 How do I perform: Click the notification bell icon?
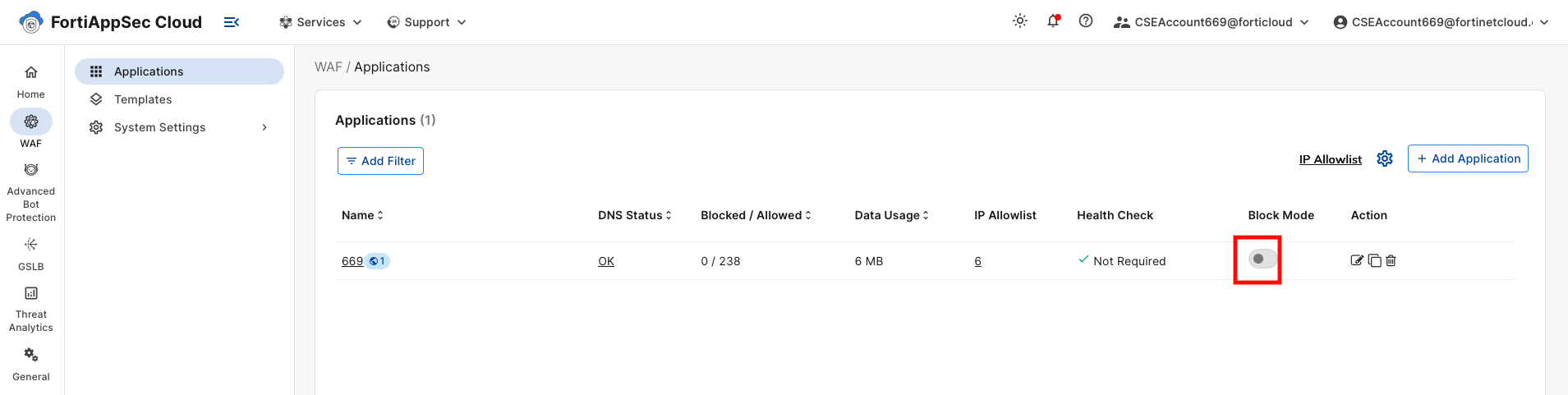(x=1053, y=21)
